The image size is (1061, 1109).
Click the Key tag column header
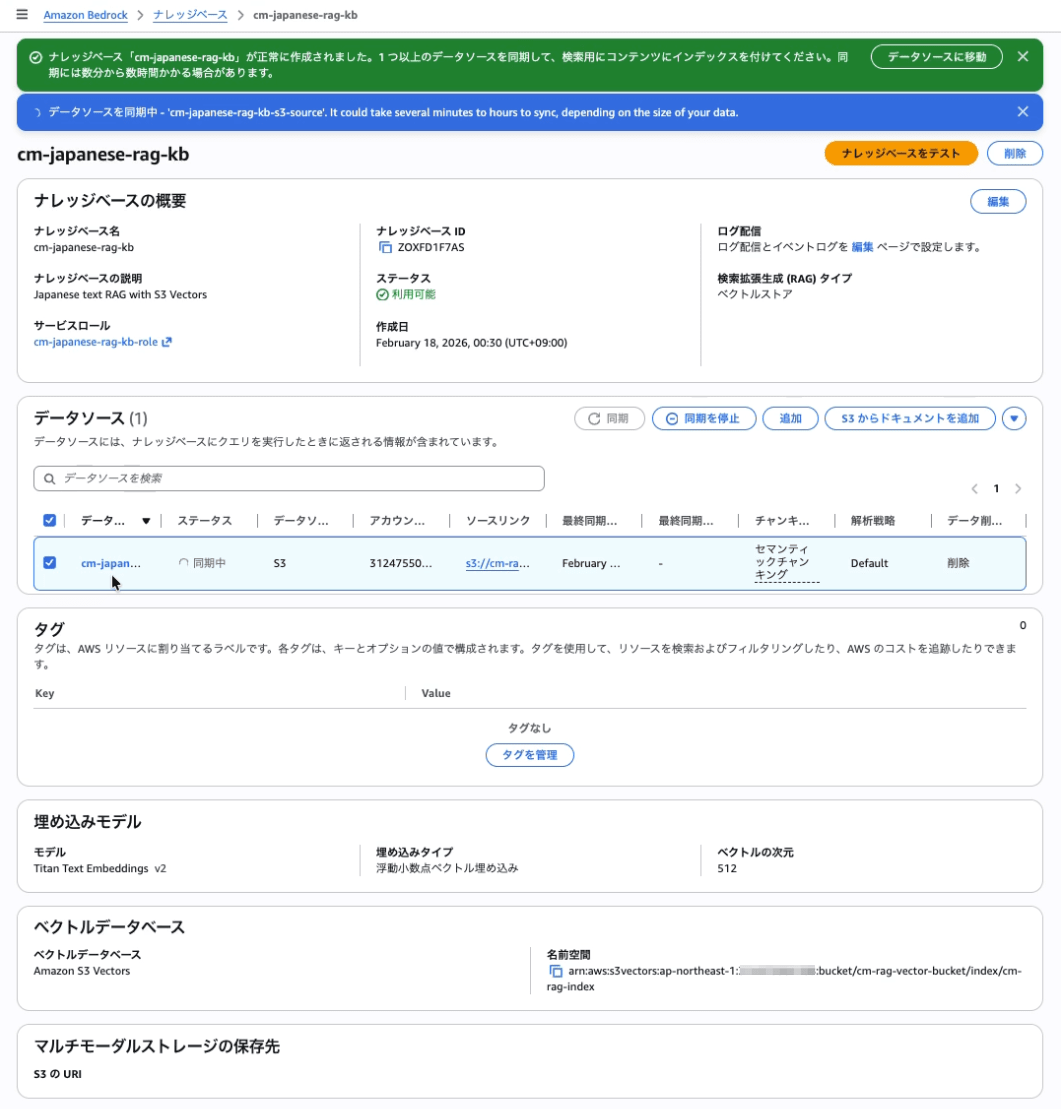pyautogui.click(x=45, y=693)
